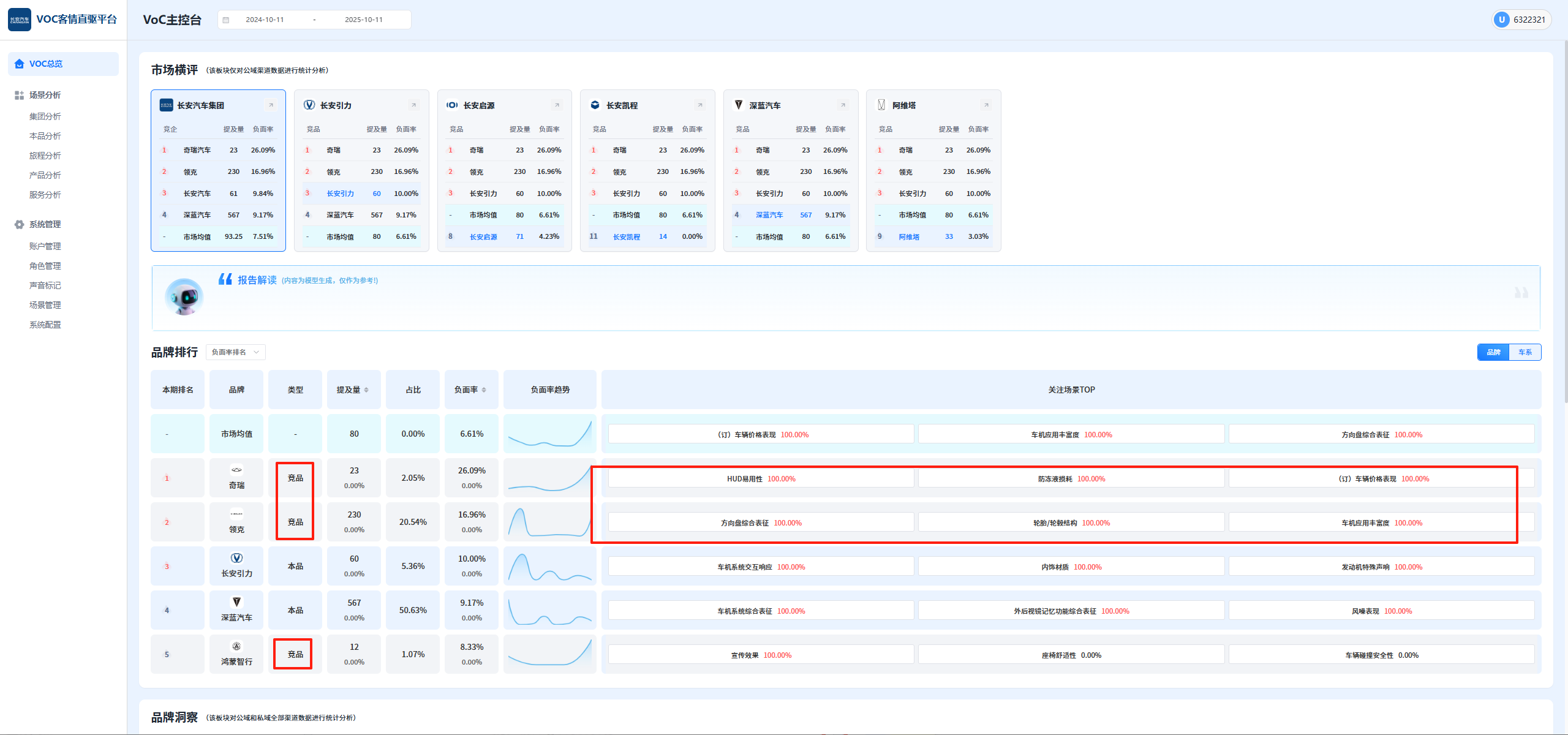Switch ranking view to 品牌
This screenshot has width=1568, height=735.
1493,352
